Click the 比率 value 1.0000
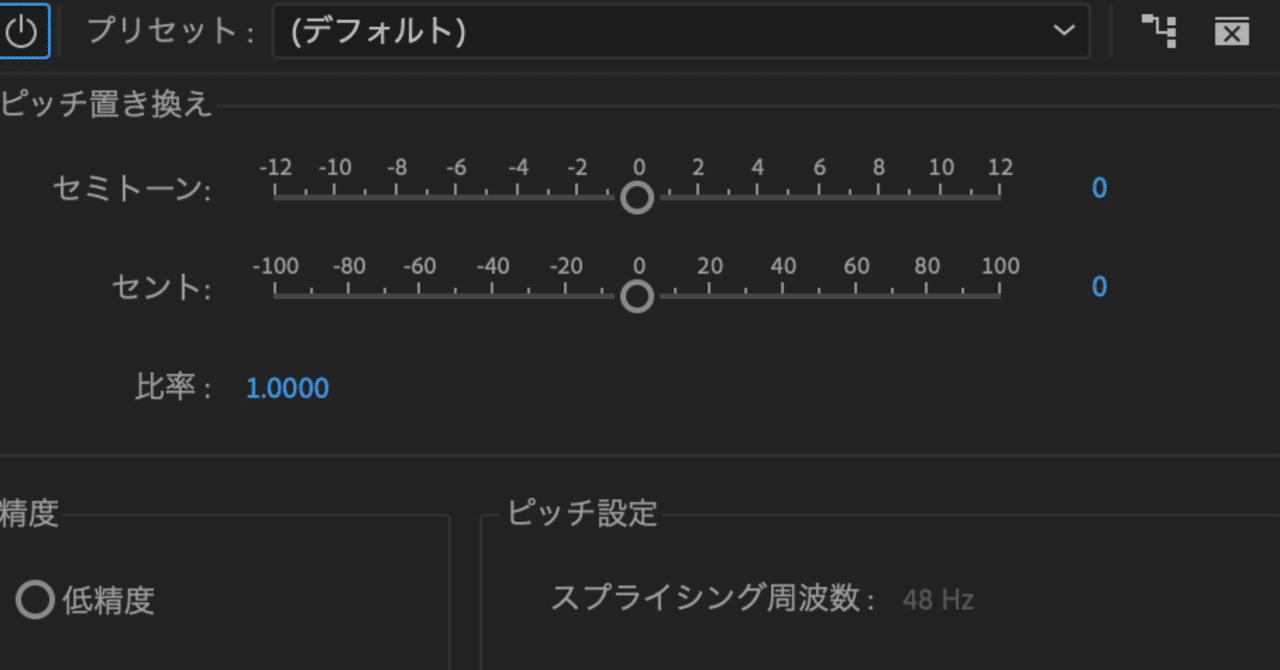Image resolution: width=1280 pixels, height=670 pixels. pyautogui.click(x=287, y=388)
